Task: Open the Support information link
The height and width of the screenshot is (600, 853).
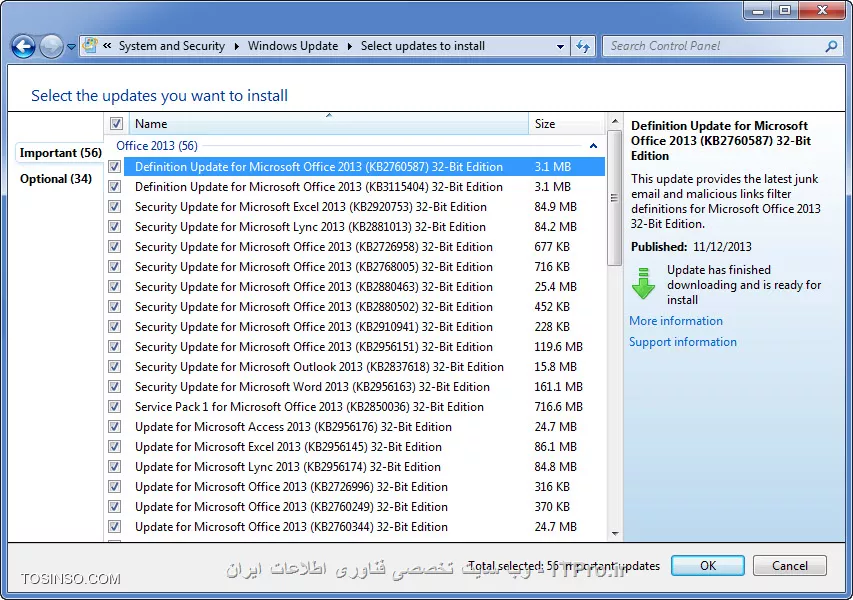Action: click(683, 342)
